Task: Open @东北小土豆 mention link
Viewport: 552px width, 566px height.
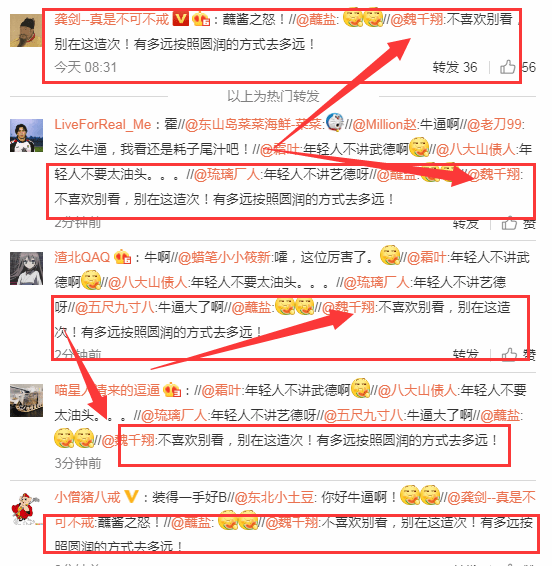Action: coord(274,497)
